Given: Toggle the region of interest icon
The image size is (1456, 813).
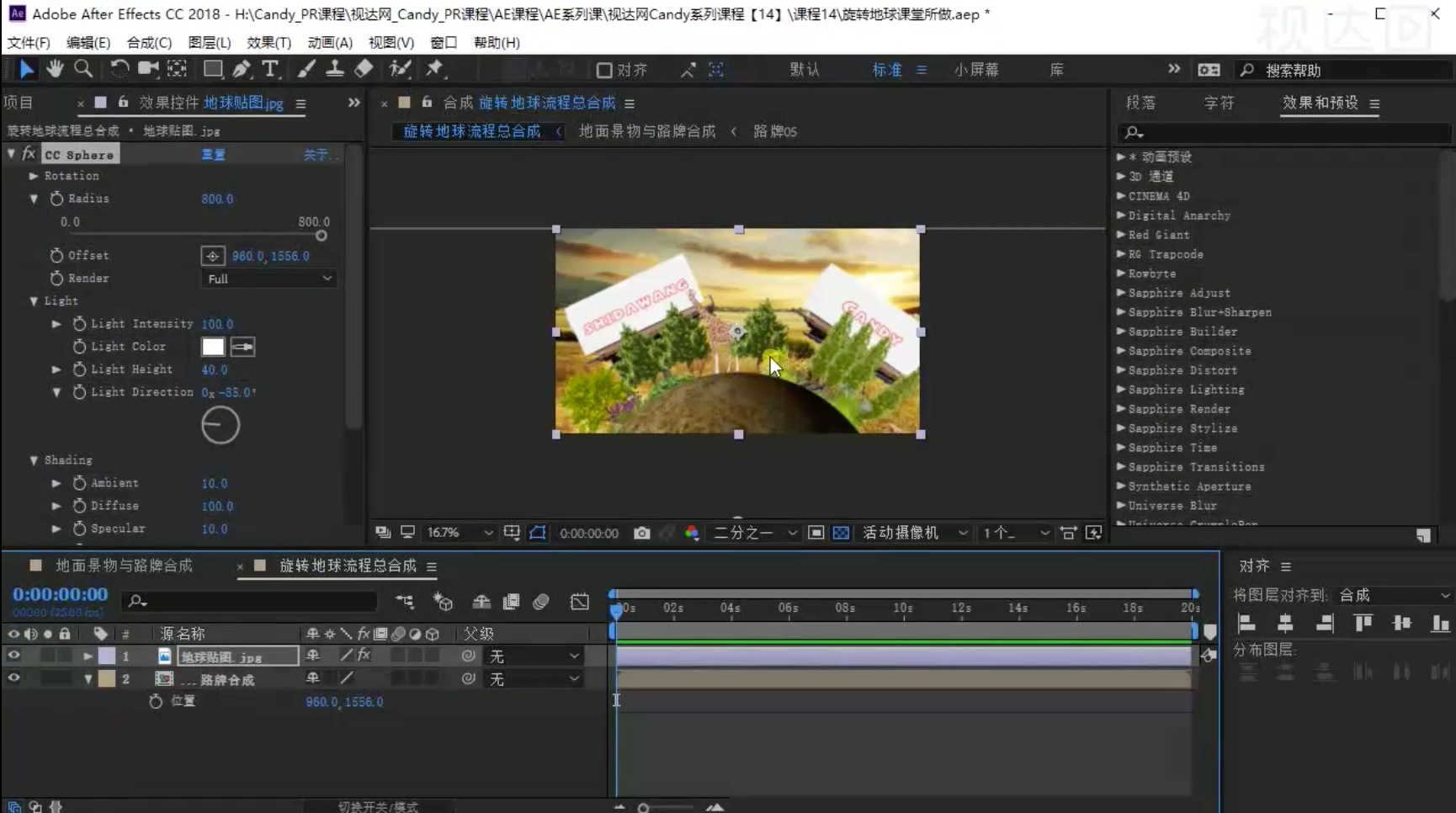Looking at the screenshot, I should point(816,533).
